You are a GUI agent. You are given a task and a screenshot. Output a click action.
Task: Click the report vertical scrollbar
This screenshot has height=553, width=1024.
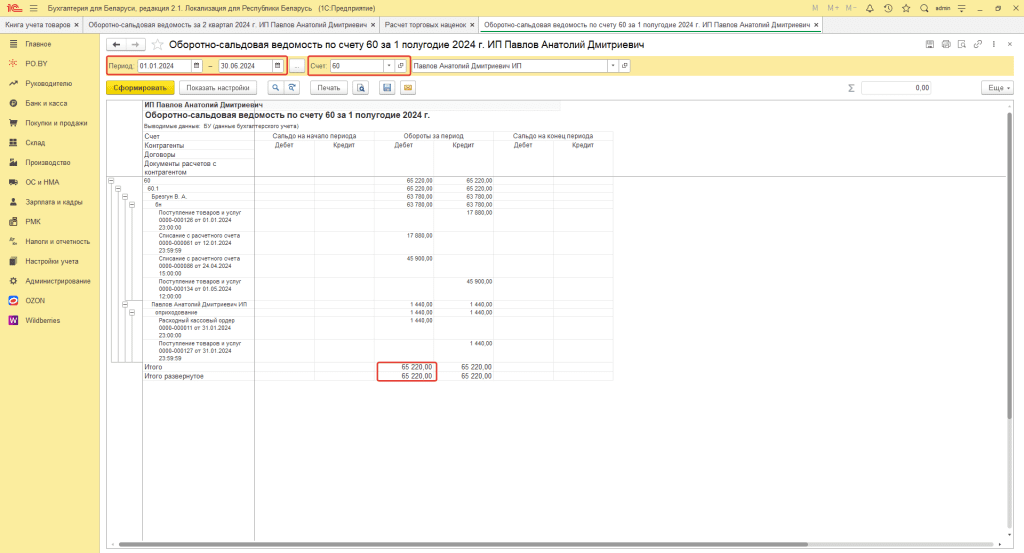pyautogui.click(x=1010, y=266)
